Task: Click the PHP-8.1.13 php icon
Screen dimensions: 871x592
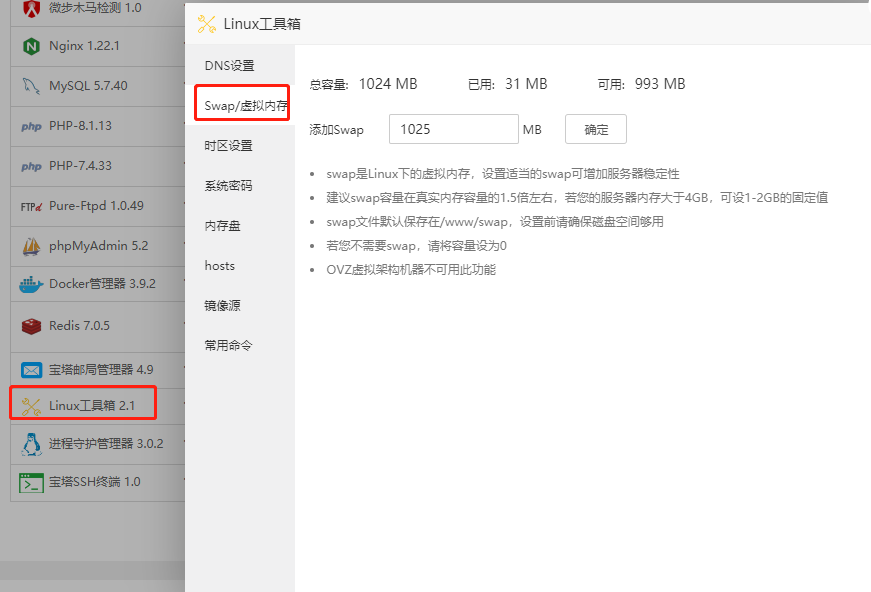Action: click(32, 127)
